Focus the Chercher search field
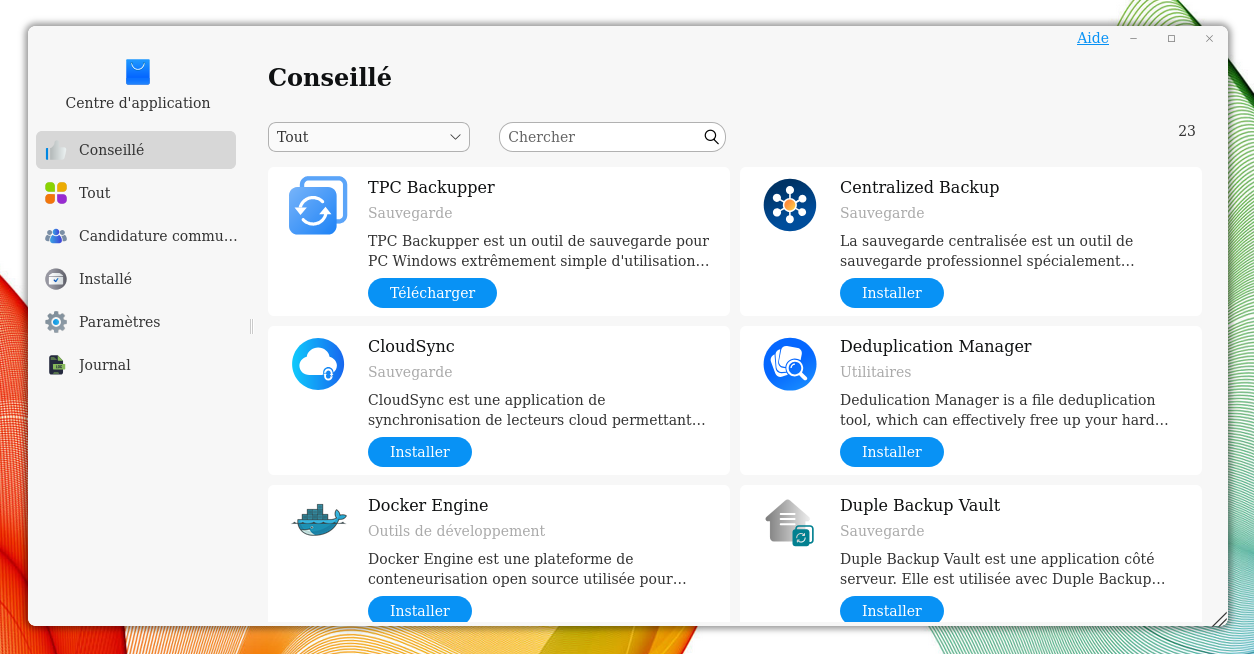Screen dimensions: 1254x654 600,137
